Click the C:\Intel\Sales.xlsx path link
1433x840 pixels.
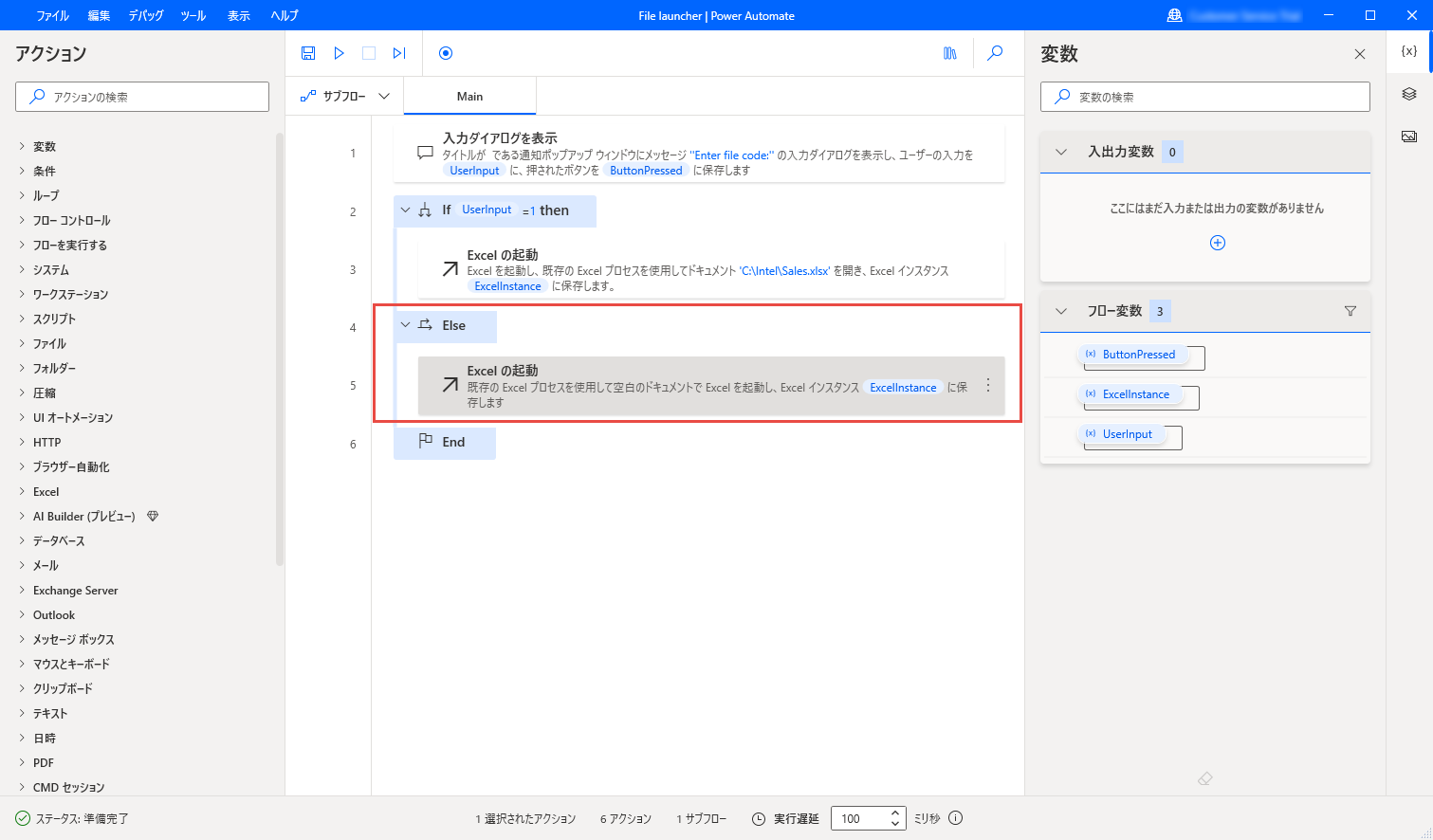pyautogui.click(x=784, y=271)
